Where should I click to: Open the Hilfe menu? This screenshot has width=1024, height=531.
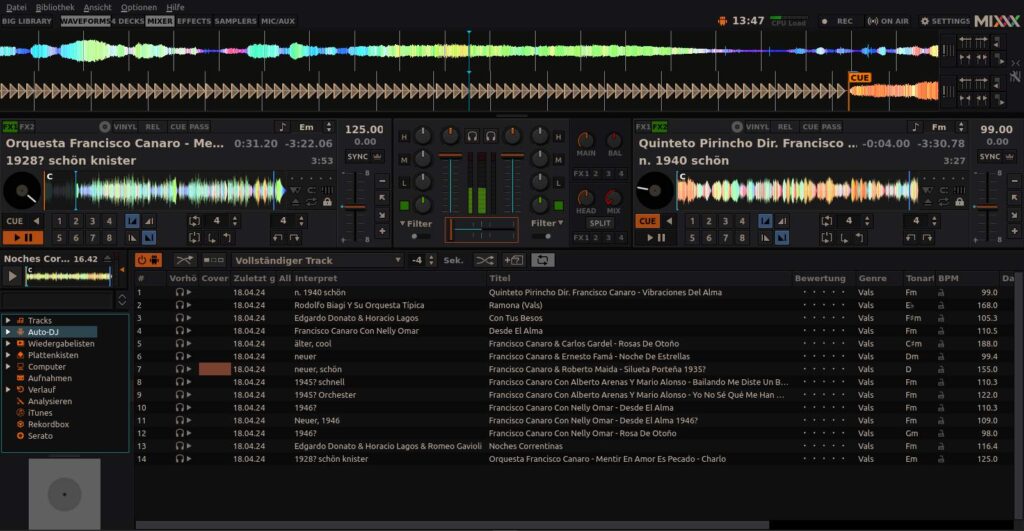[175, 7]
